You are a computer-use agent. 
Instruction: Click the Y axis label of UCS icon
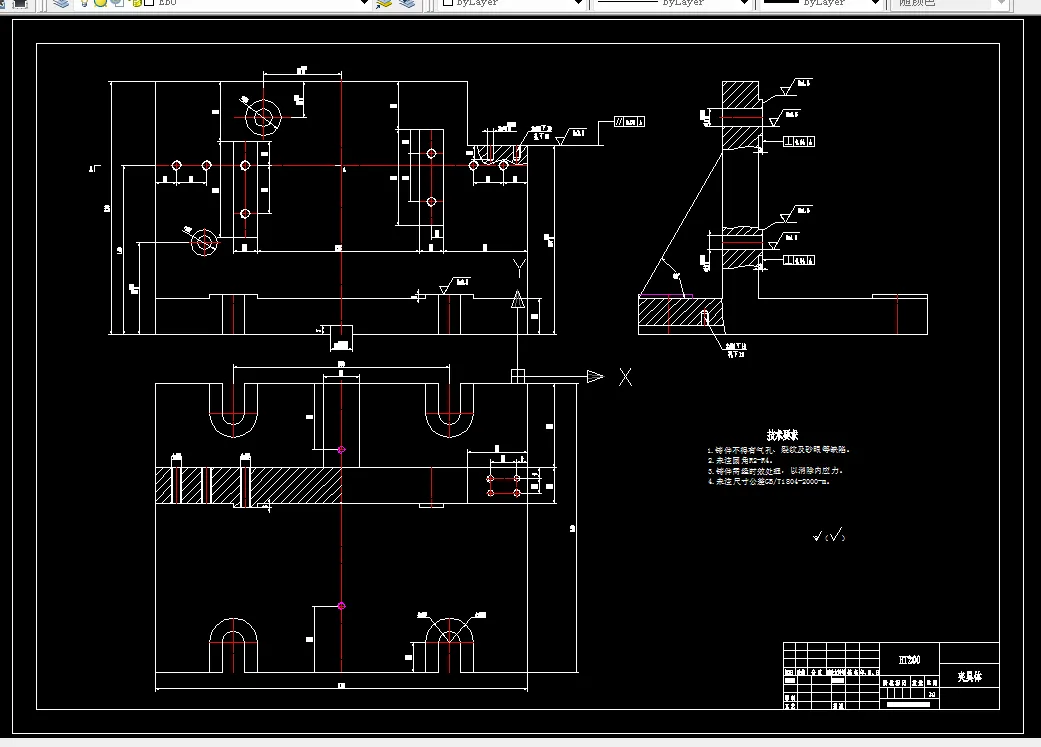coord(519,268)
